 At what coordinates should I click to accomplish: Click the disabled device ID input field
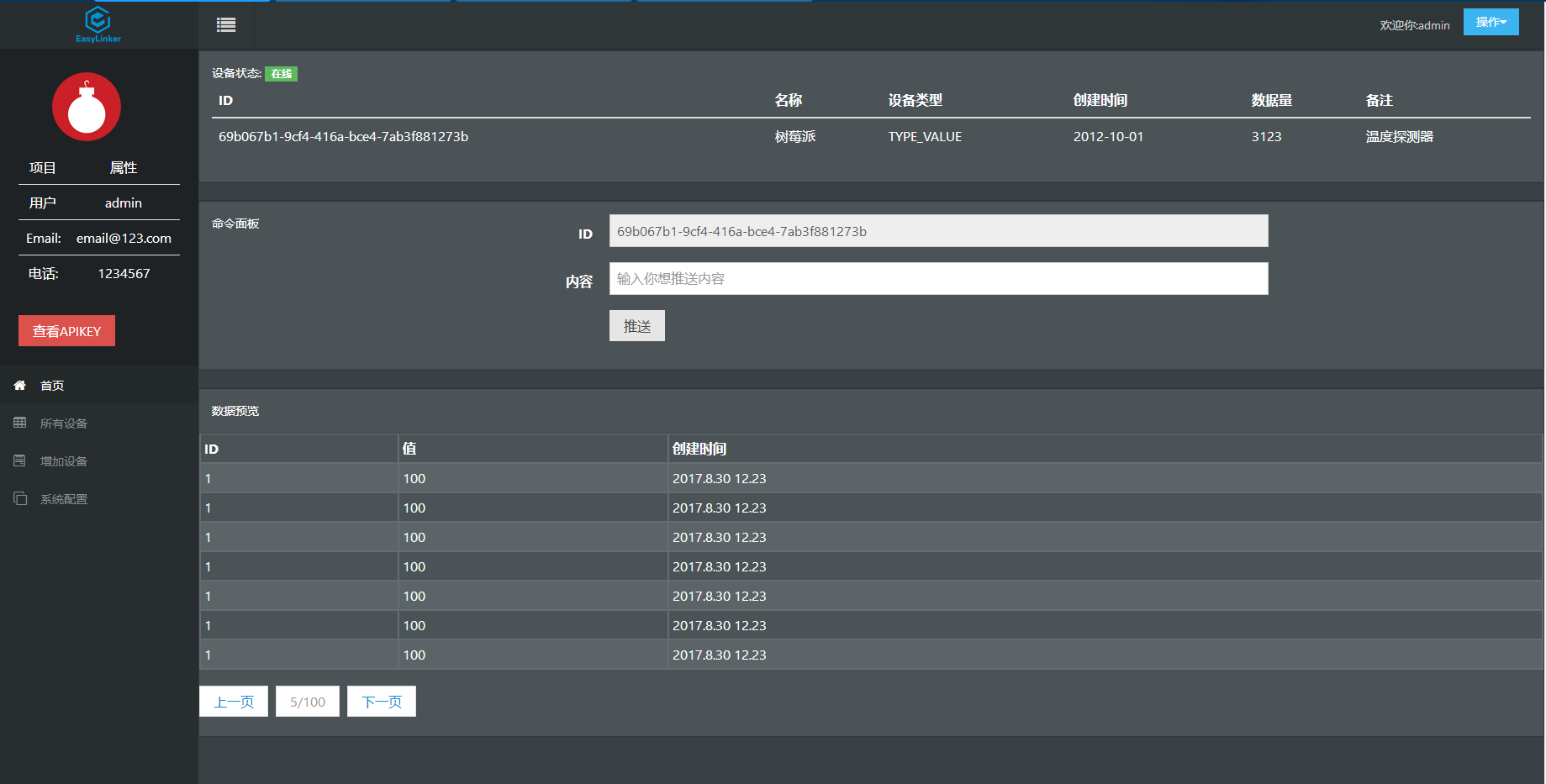point(938,231)
